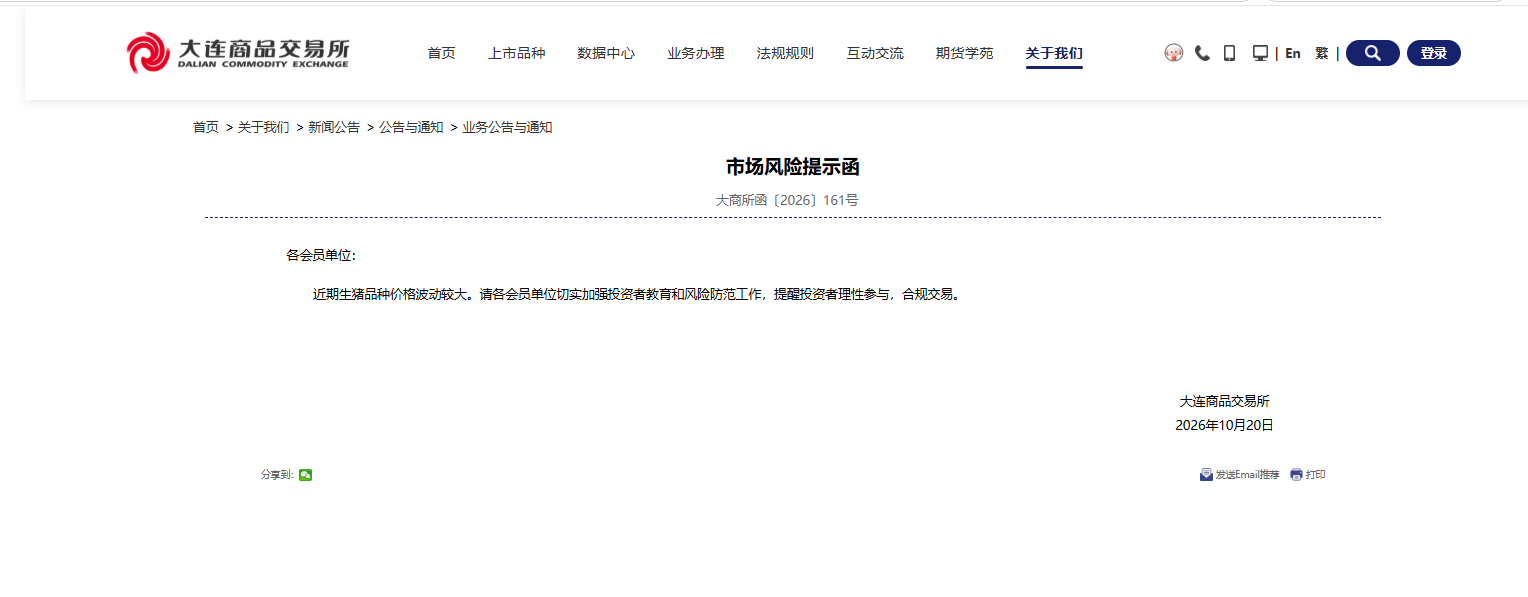
Task: Open the 首页 navigation menu item
Action: click(441, 53)
